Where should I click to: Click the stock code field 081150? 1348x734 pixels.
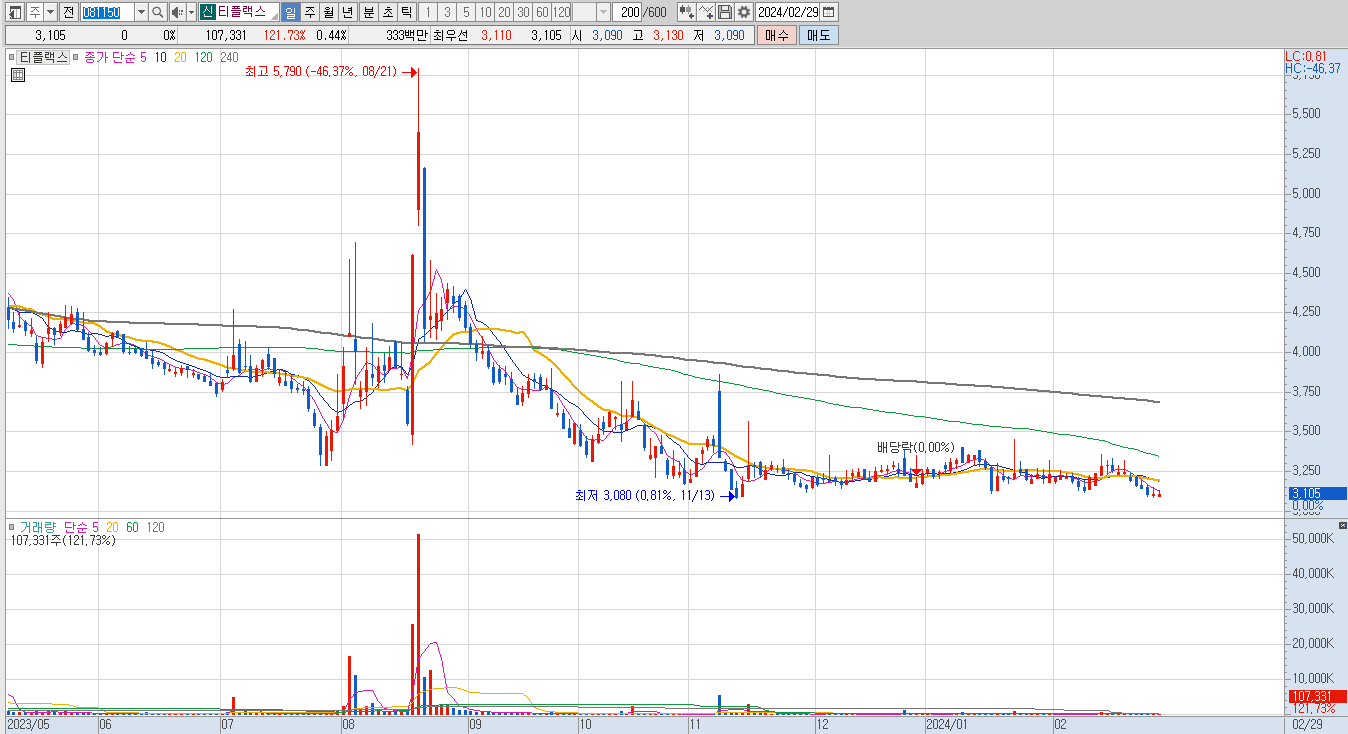(106, 12)
